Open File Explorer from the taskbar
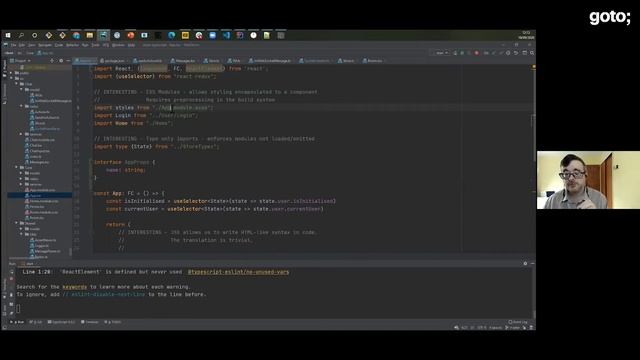 point(89,36)
